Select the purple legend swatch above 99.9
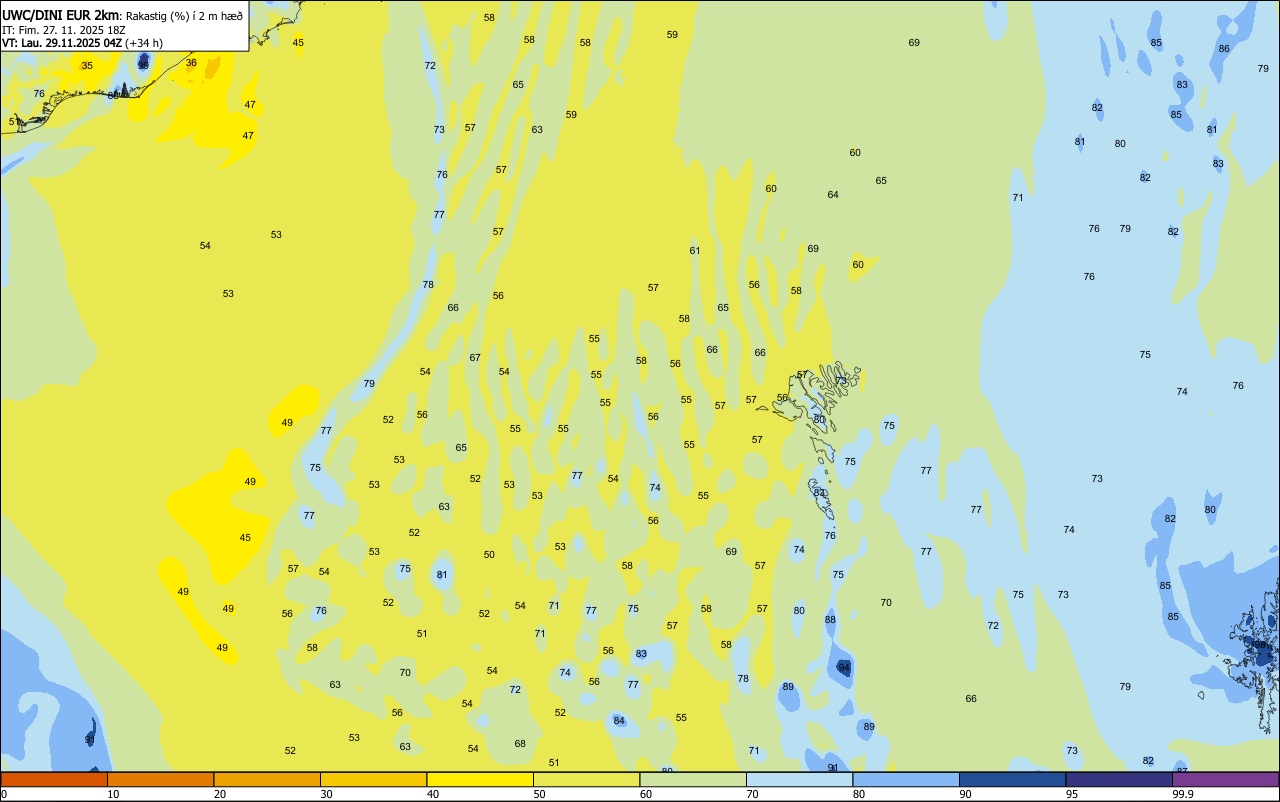Image resolution: width=1280 pixels, height=802 pixels. [1225, 779]
